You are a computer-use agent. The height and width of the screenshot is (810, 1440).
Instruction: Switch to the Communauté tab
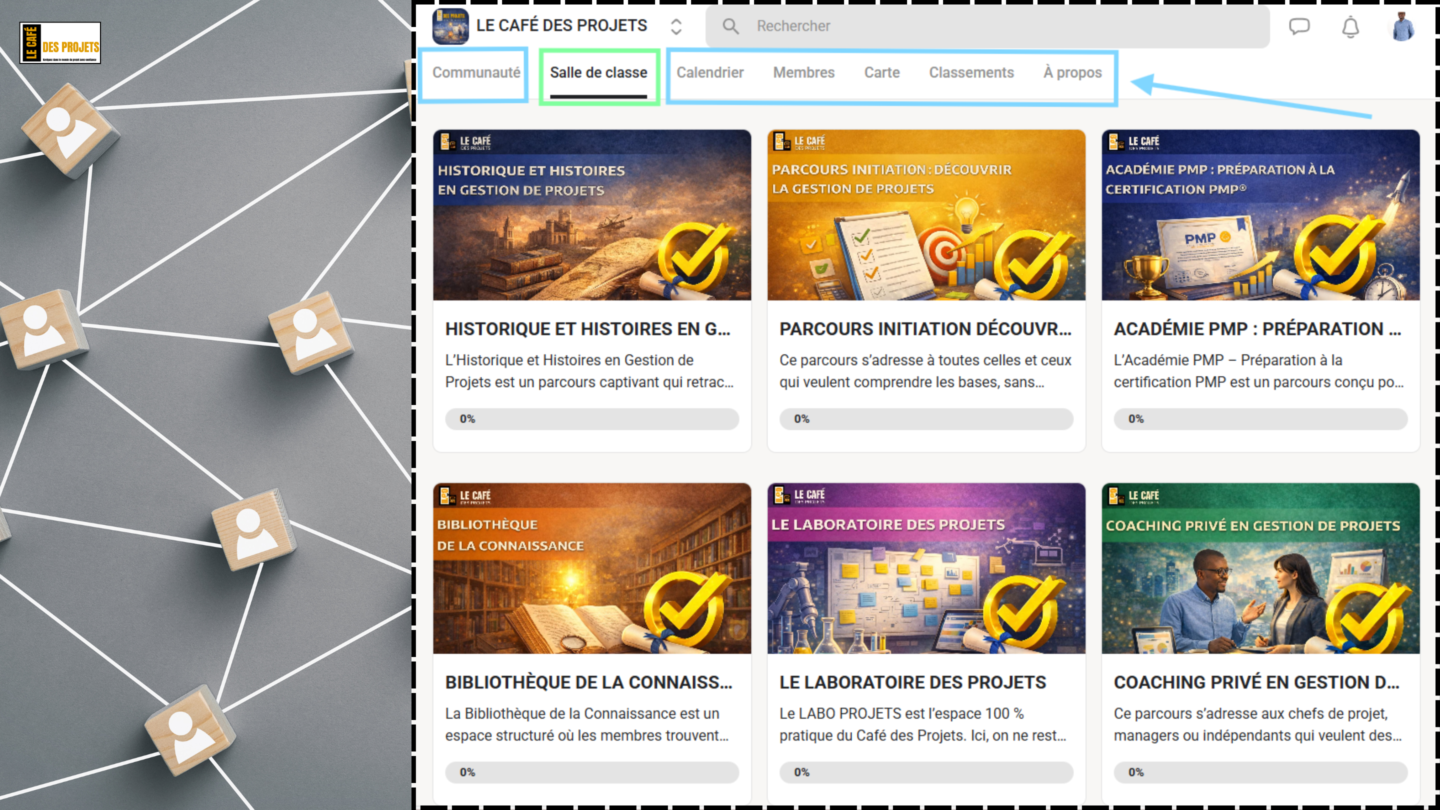(x=476, y=72)
